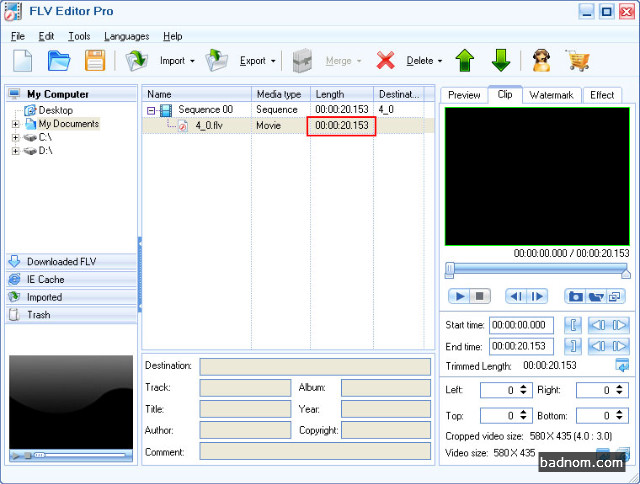640x484 pixels.
Task: Step to the next frame
Action: [x=537, y=296]
